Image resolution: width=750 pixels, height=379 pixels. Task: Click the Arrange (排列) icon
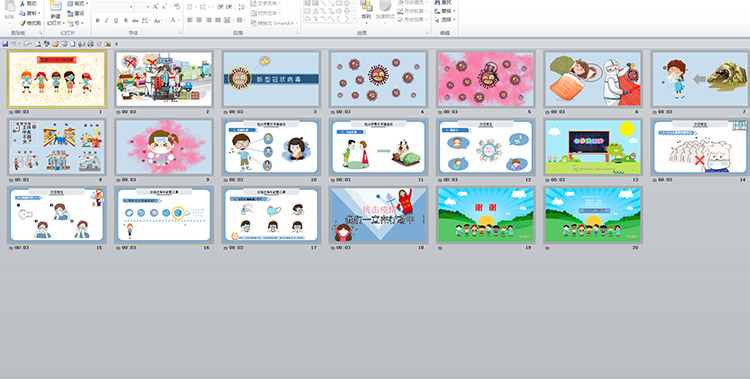click(x=366, y=11)
